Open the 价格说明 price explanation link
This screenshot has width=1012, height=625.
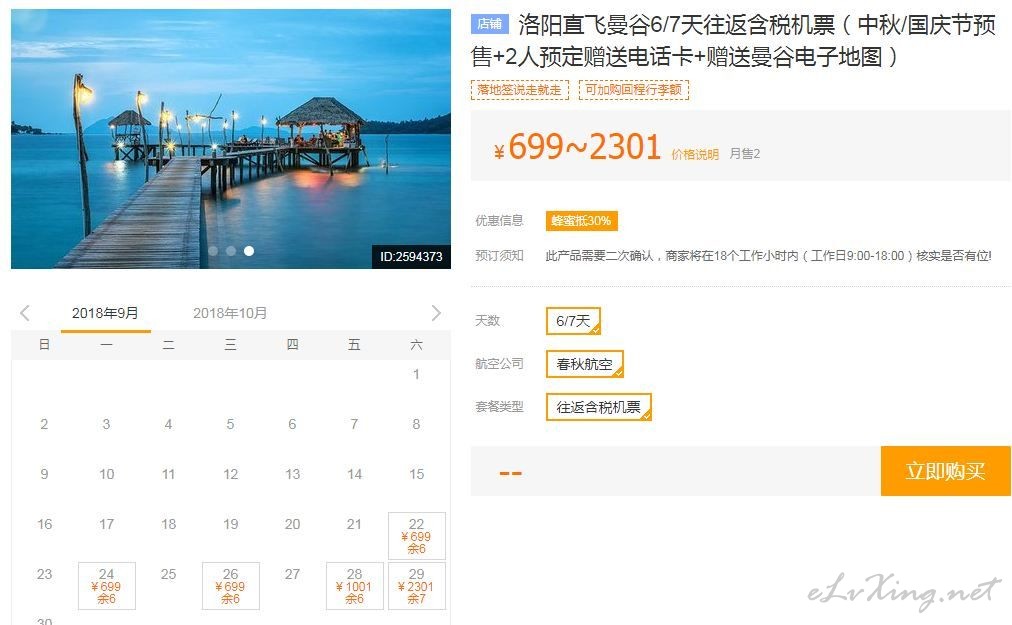(x=695, y=154)
